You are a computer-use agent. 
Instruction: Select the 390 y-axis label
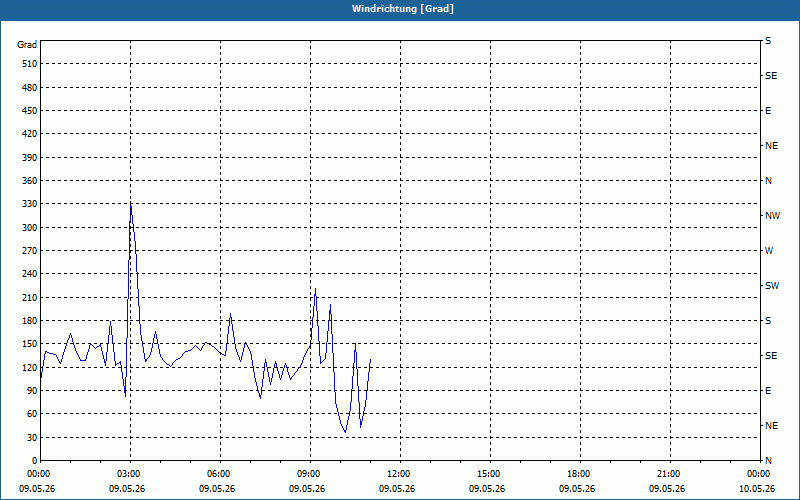point(29,158)
